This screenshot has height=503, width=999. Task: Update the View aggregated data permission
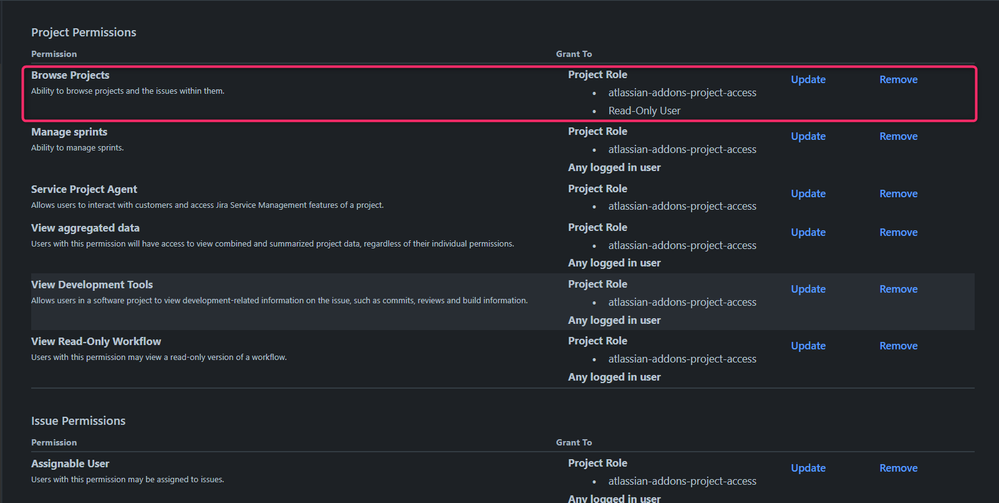(808, 233)
